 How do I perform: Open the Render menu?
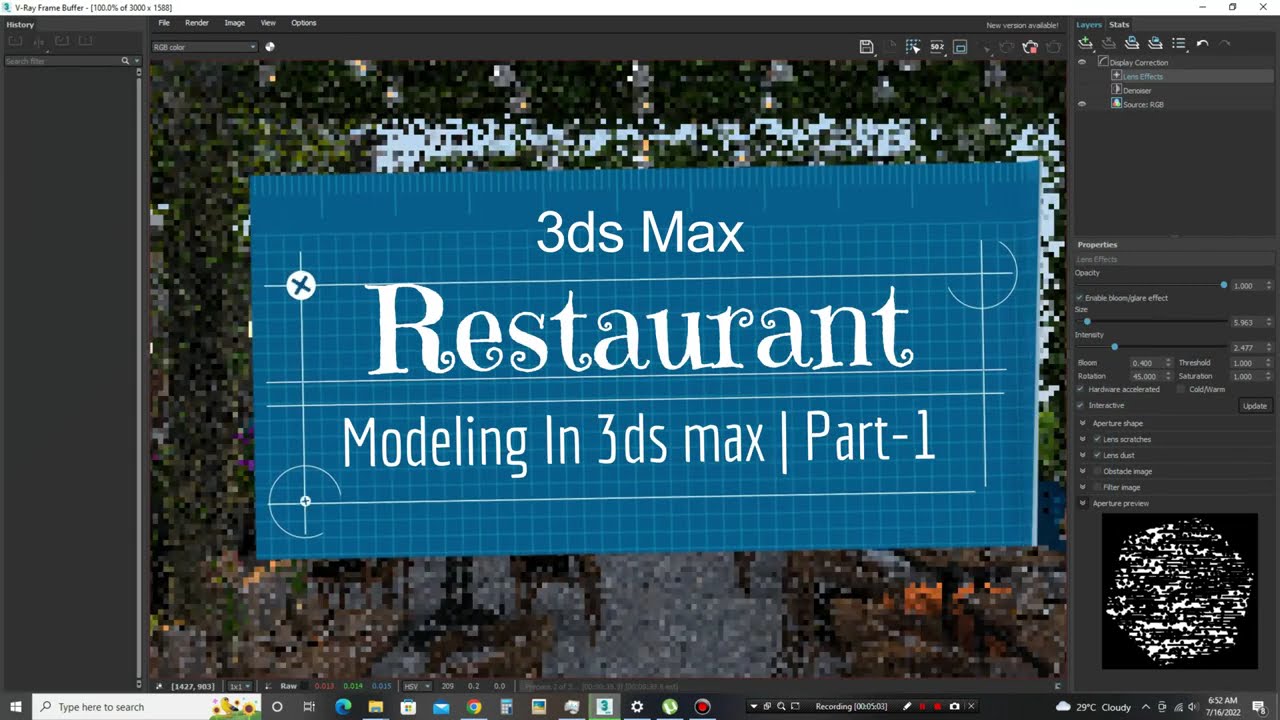(197, 22)
